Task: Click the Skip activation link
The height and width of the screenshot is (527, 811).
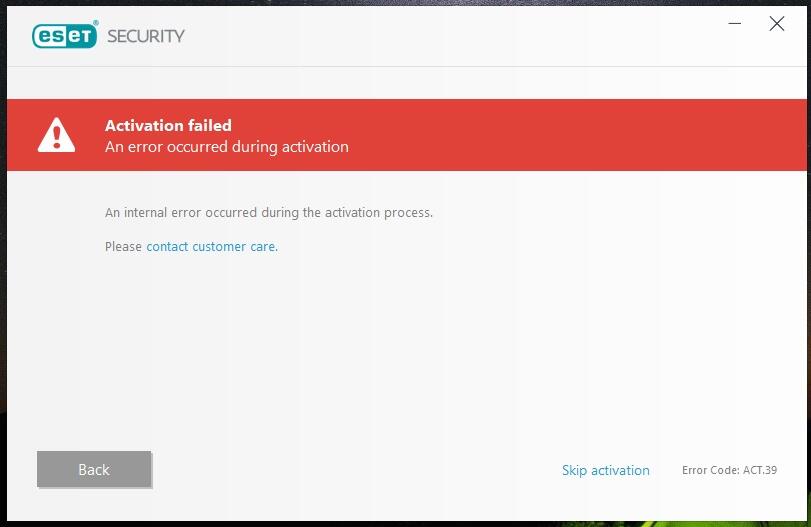Action: click(x=605, y=470)
